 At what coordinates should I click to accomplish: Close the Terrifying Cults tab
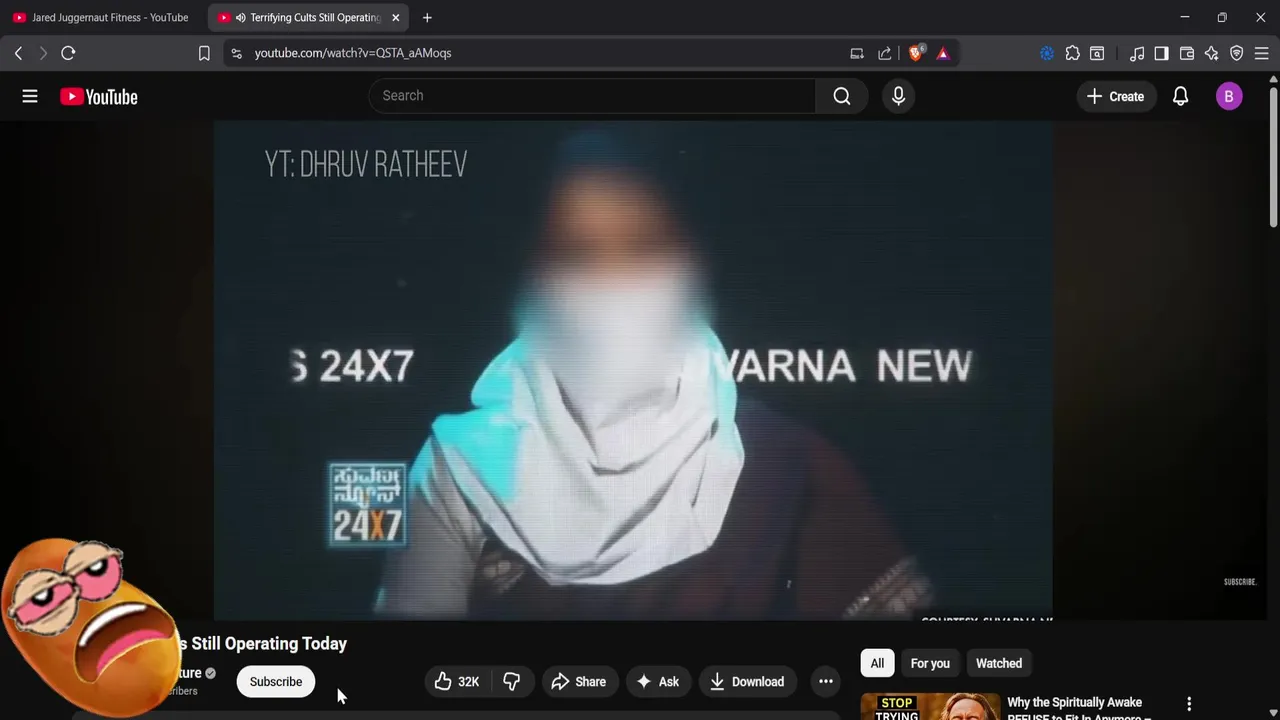pyautogui.click(x=395, y=17)
